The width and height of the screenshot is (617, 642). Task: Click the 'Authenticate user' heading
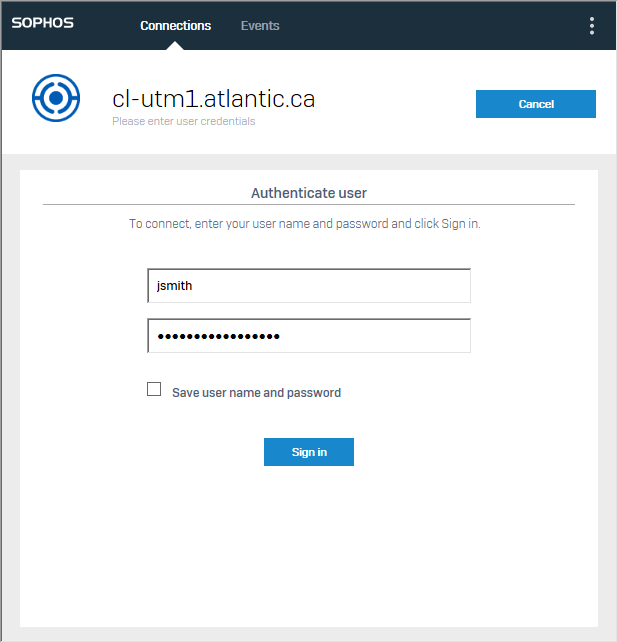click(309, 193)
